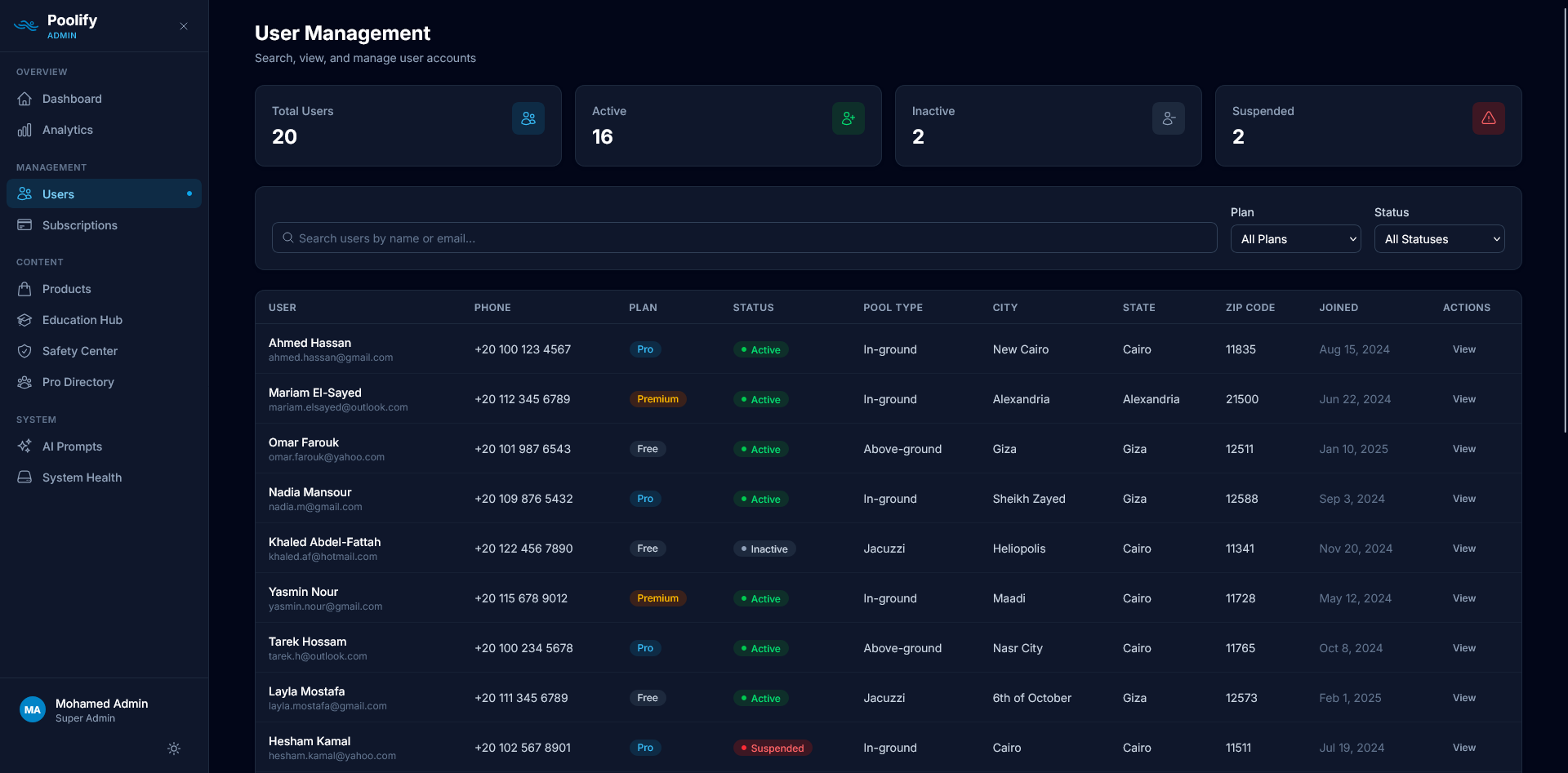This screenshot has width=1568, height=773.
Task: Click the USER column header
Action: point(283,308)
